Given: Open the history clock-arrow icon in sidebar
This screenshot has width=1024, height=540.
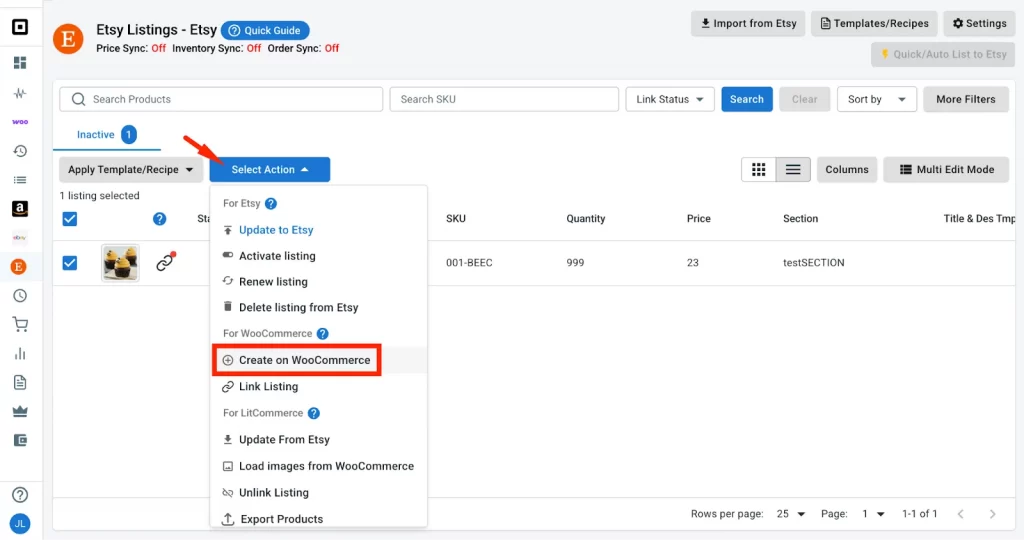Looking at the screenshot, I should (20, 151).
